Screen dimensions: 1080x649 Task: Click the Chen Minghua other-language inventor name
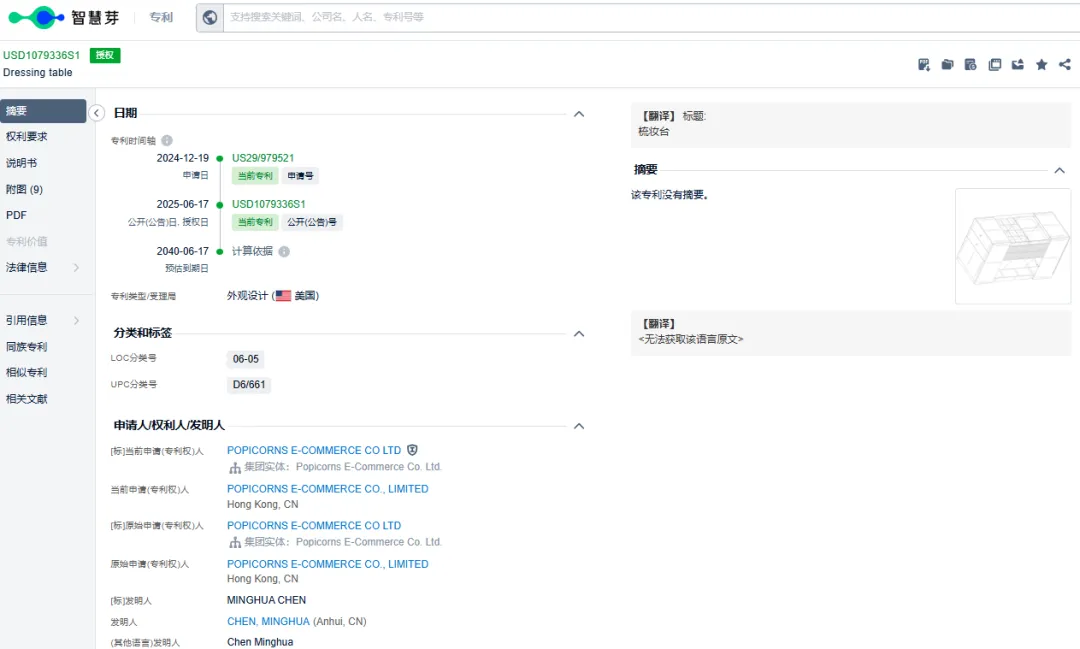tap(260, 642)
